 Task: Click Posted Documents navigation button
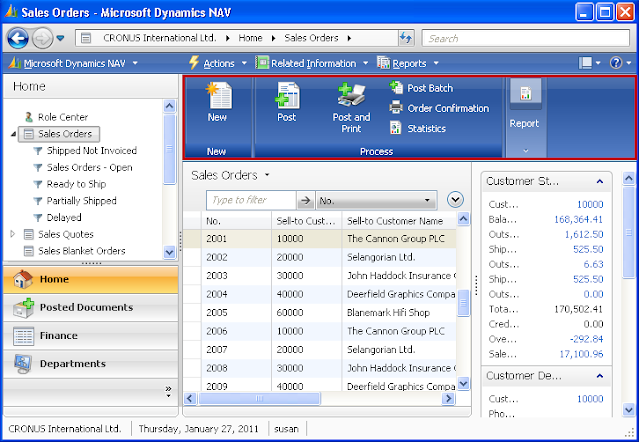[90, 308]
